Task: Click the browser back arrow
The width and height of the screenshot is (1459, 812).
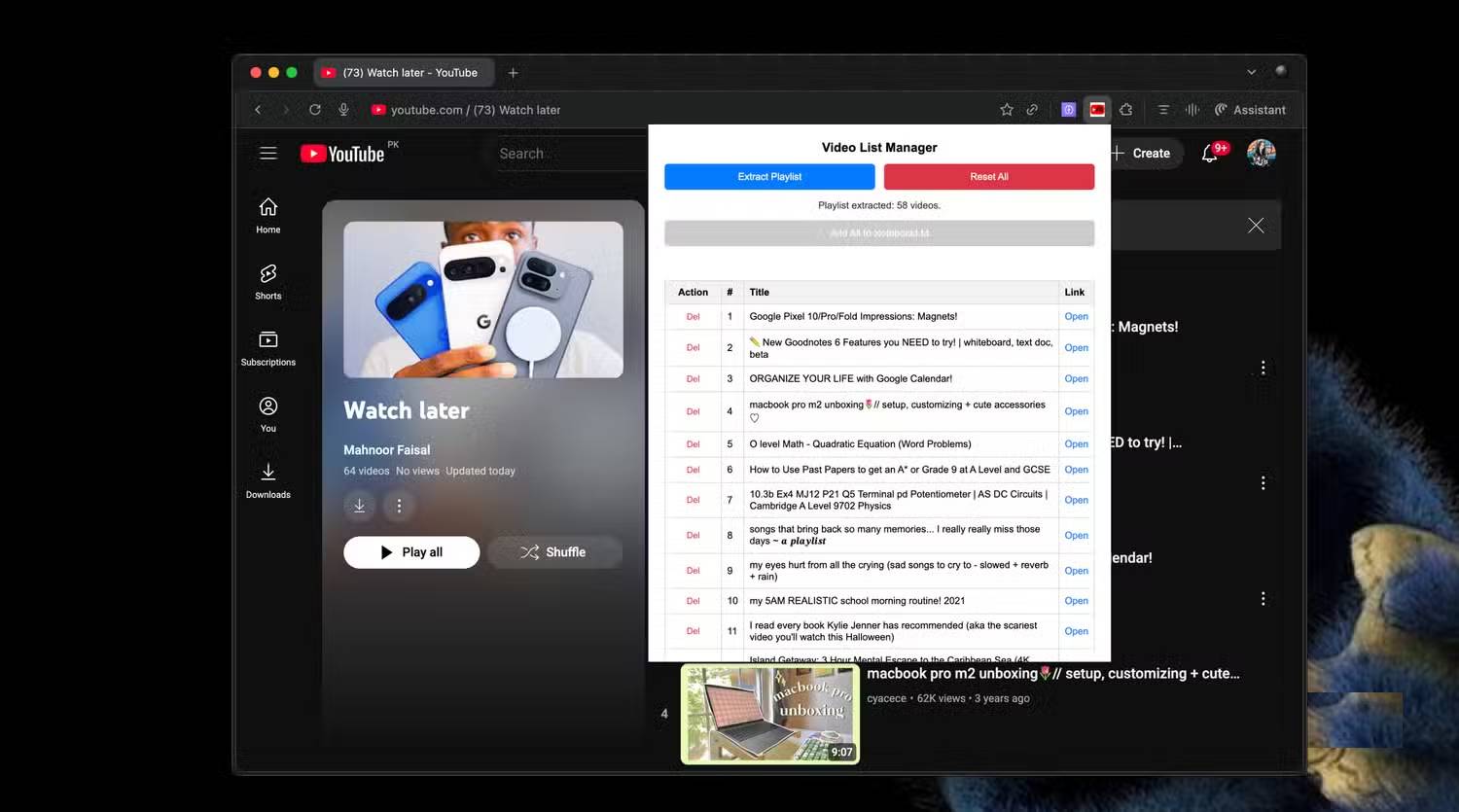Action: click(258, 110)
